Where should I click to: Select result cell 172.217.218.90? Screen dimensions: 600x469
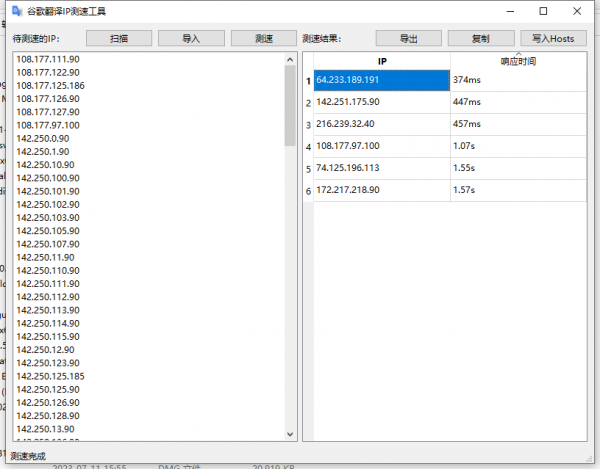tap(382, 190)
